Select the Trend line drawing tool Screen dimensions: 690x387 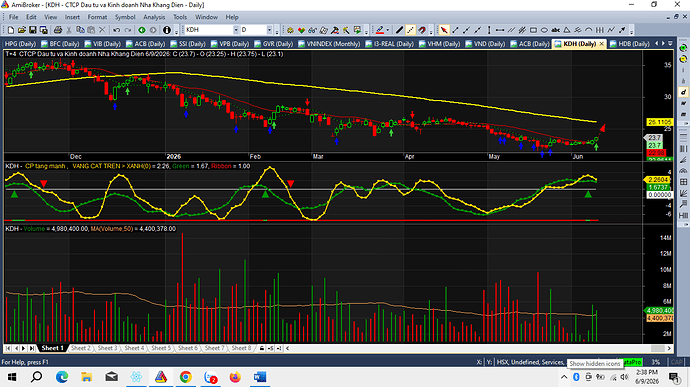[455, 30]
